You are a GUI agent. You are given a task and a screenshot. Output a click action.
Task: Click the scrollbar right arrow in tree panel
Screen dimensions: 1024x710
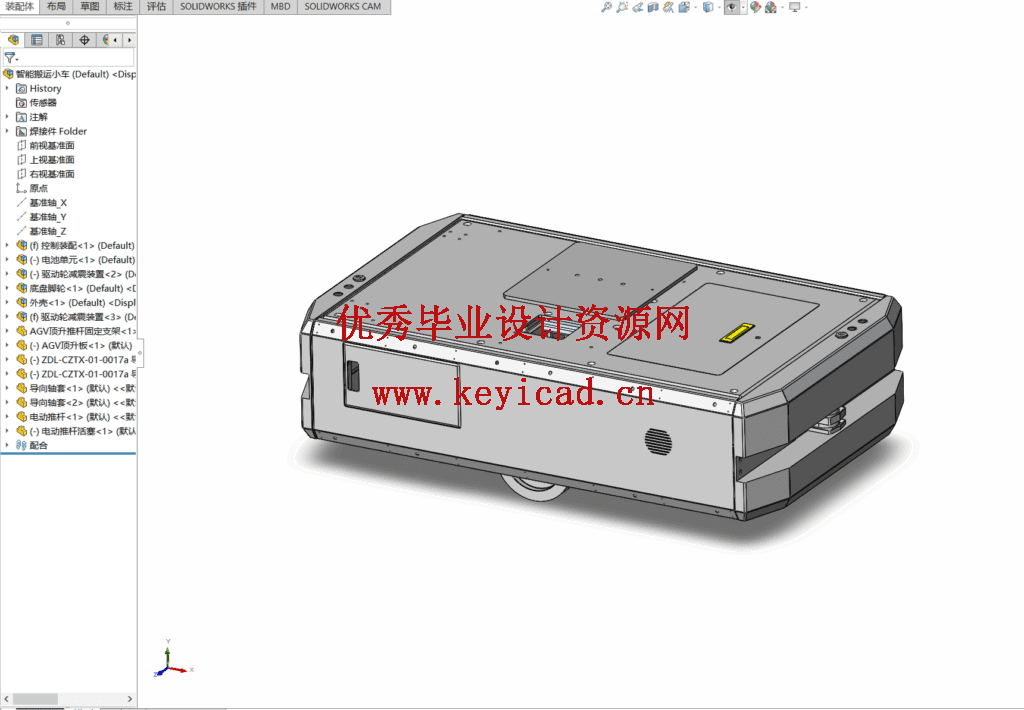point(129,699)
